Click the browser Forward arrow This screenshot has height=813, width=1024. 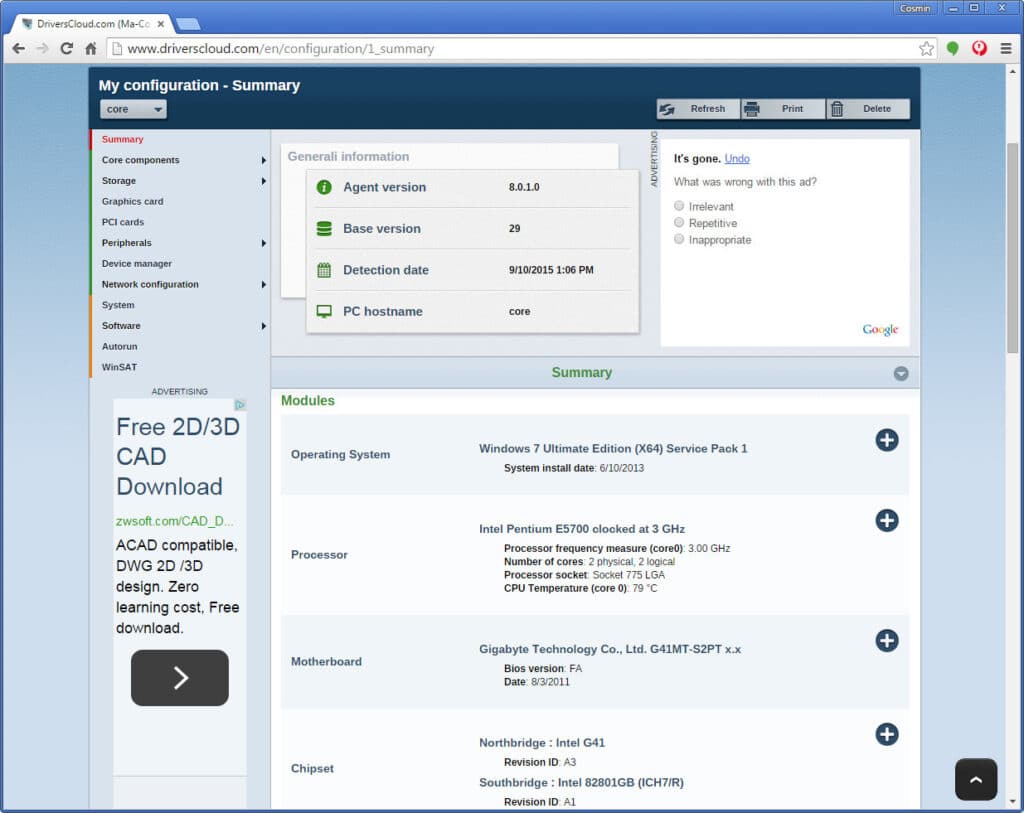(42, 48)
